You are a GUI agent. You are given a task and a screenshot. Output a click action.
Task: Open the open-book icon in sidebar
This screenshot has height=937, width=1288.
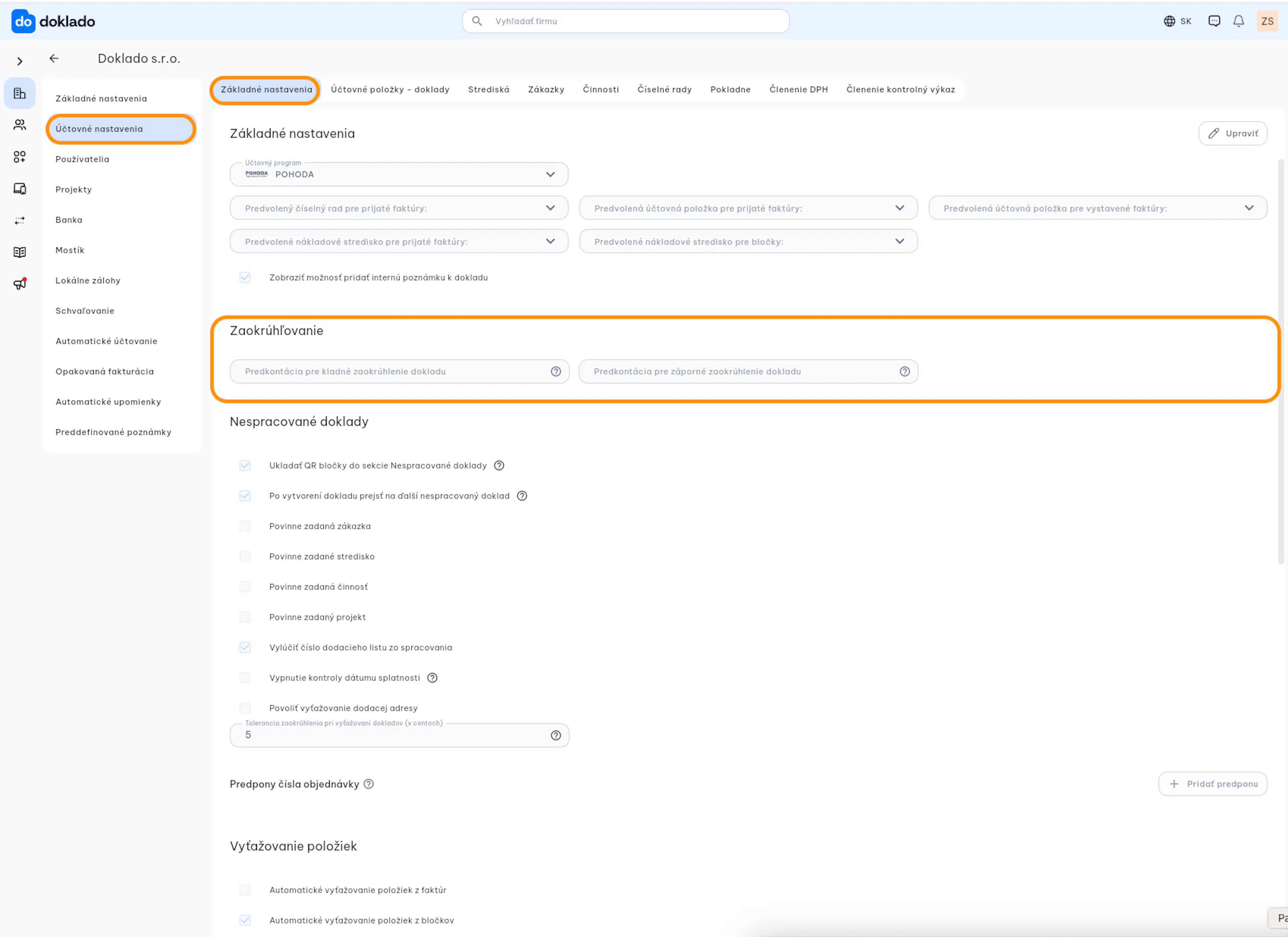coord(20,252)
